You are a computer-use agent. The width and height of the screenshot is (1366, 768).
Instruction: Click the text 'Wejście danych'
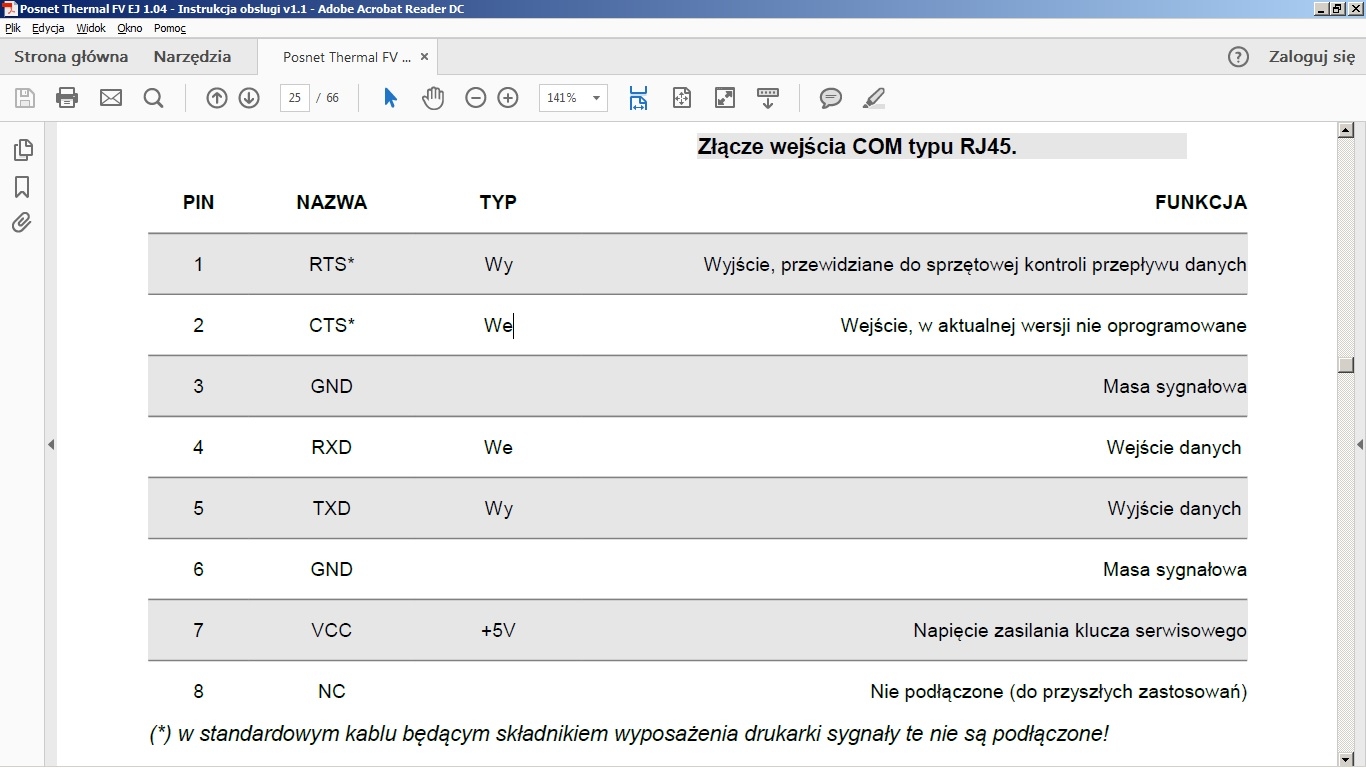click(x=1174, y=447)
